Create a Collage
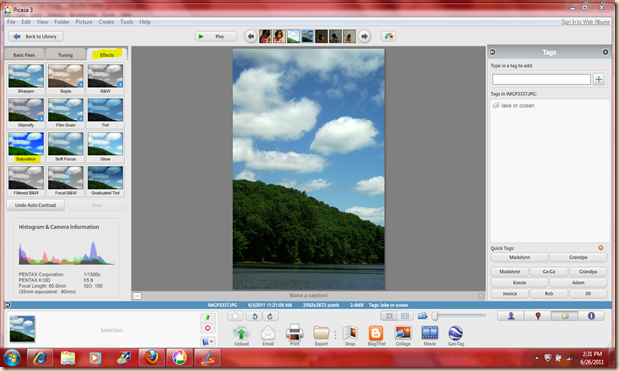This screenshot has width=619, height=371. (x=403, y=333)
